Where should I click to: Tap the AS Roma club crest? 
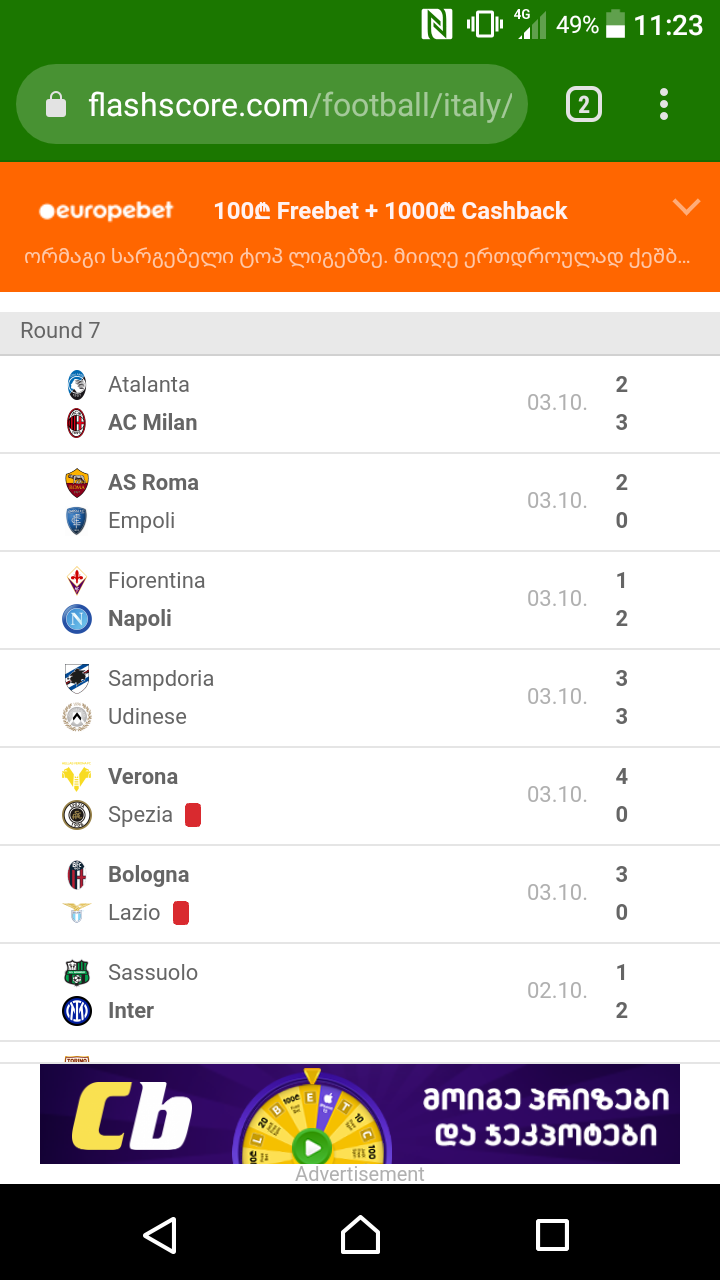[77, 483]
